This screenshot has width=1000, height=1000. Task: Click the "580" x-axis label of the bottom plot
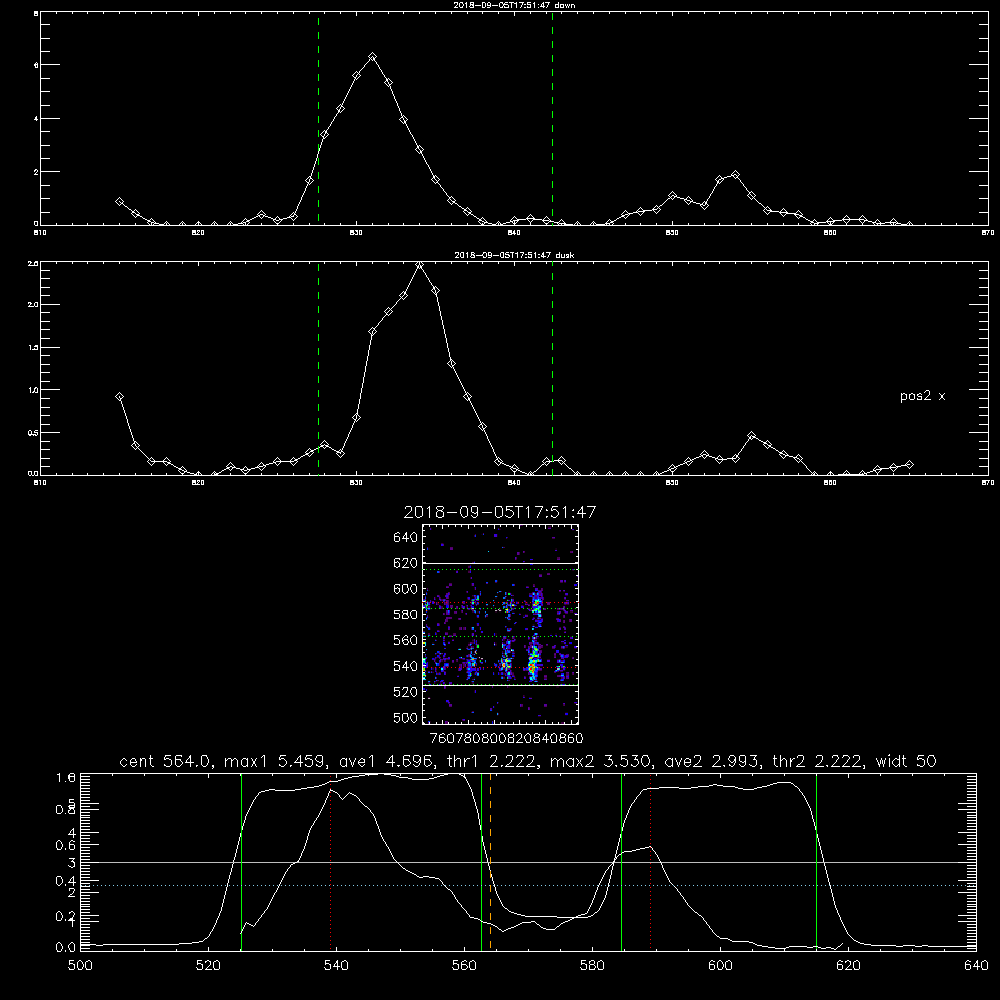(592, 966)
